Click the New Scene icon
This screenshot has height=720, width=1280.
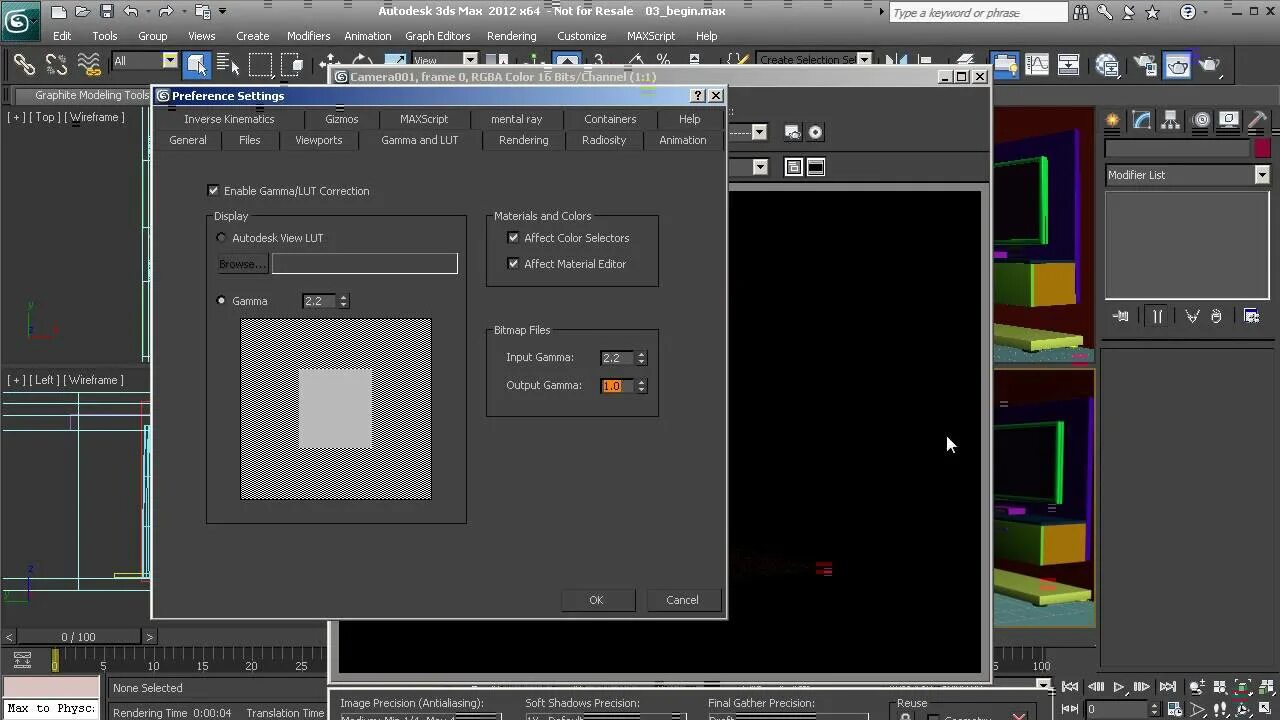coord(59,12)
